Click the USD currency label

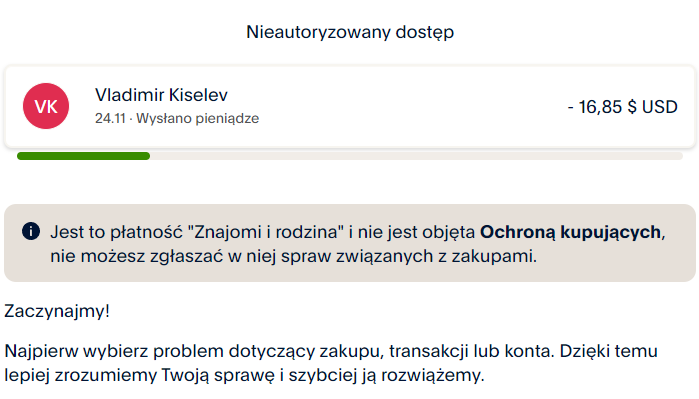(660, 107)
